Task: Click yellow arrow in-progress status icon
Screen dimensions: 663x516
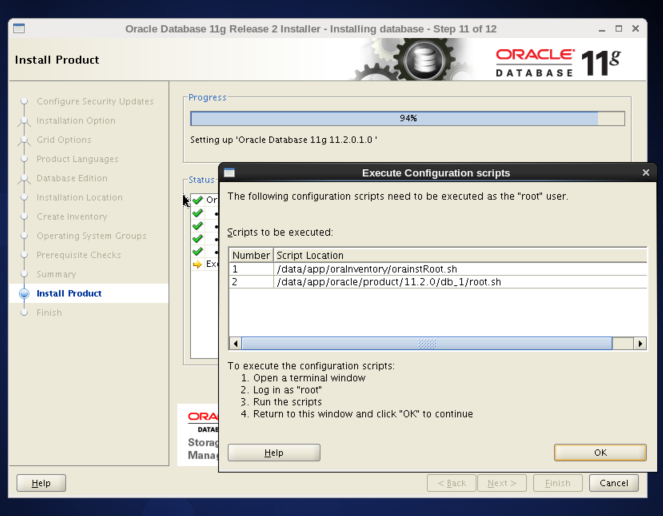Action: (197, 264)
